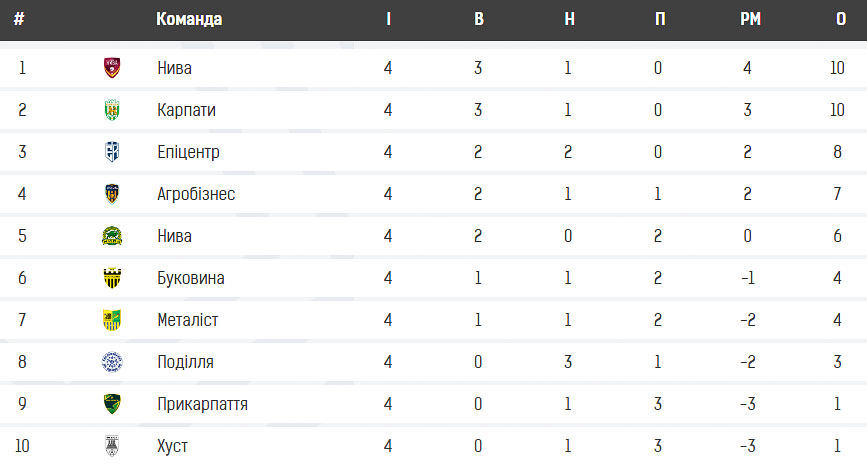Select the Агробізнес team name

pyautogui.click(x=196, y=194)
